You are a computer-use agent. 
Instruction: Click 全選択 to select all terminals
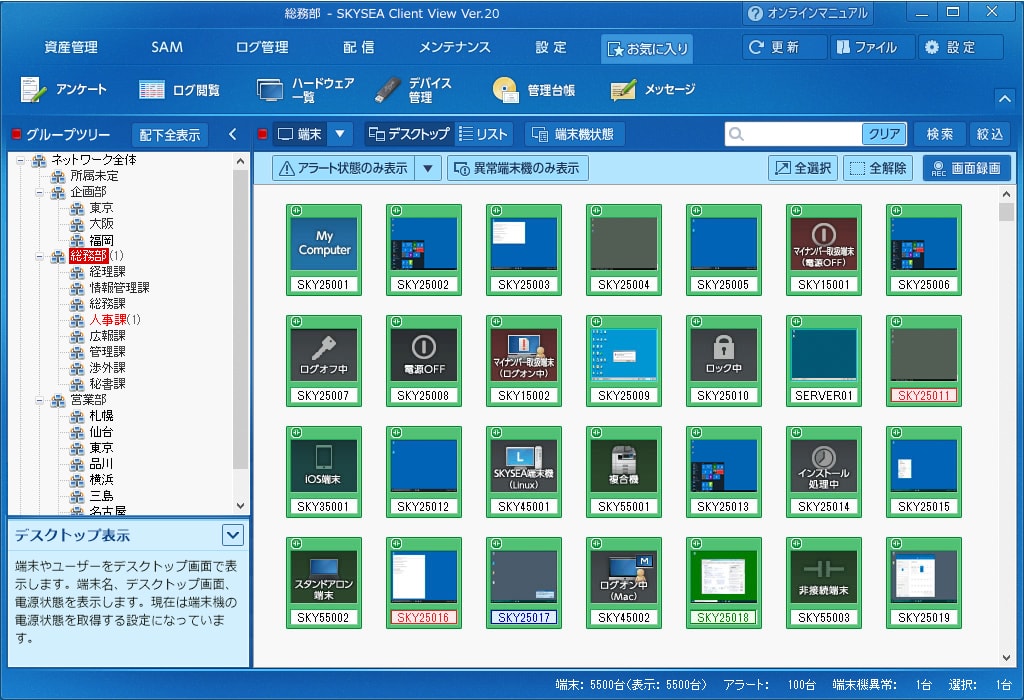803,168
